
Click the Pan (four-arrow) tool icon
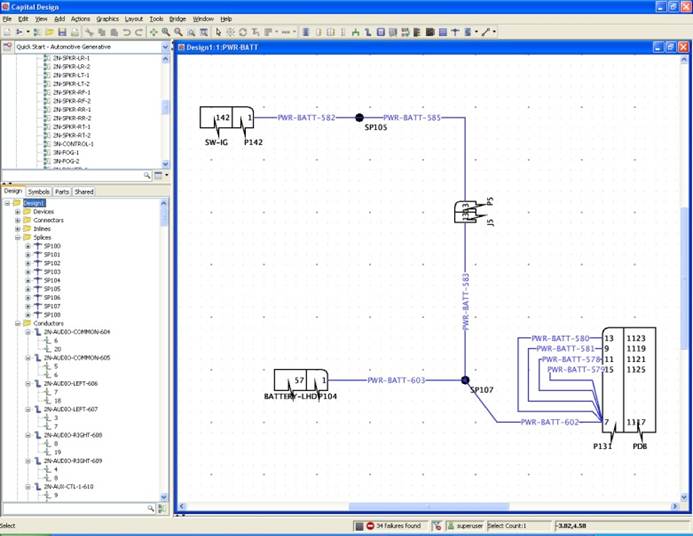[x=153, y=32]
